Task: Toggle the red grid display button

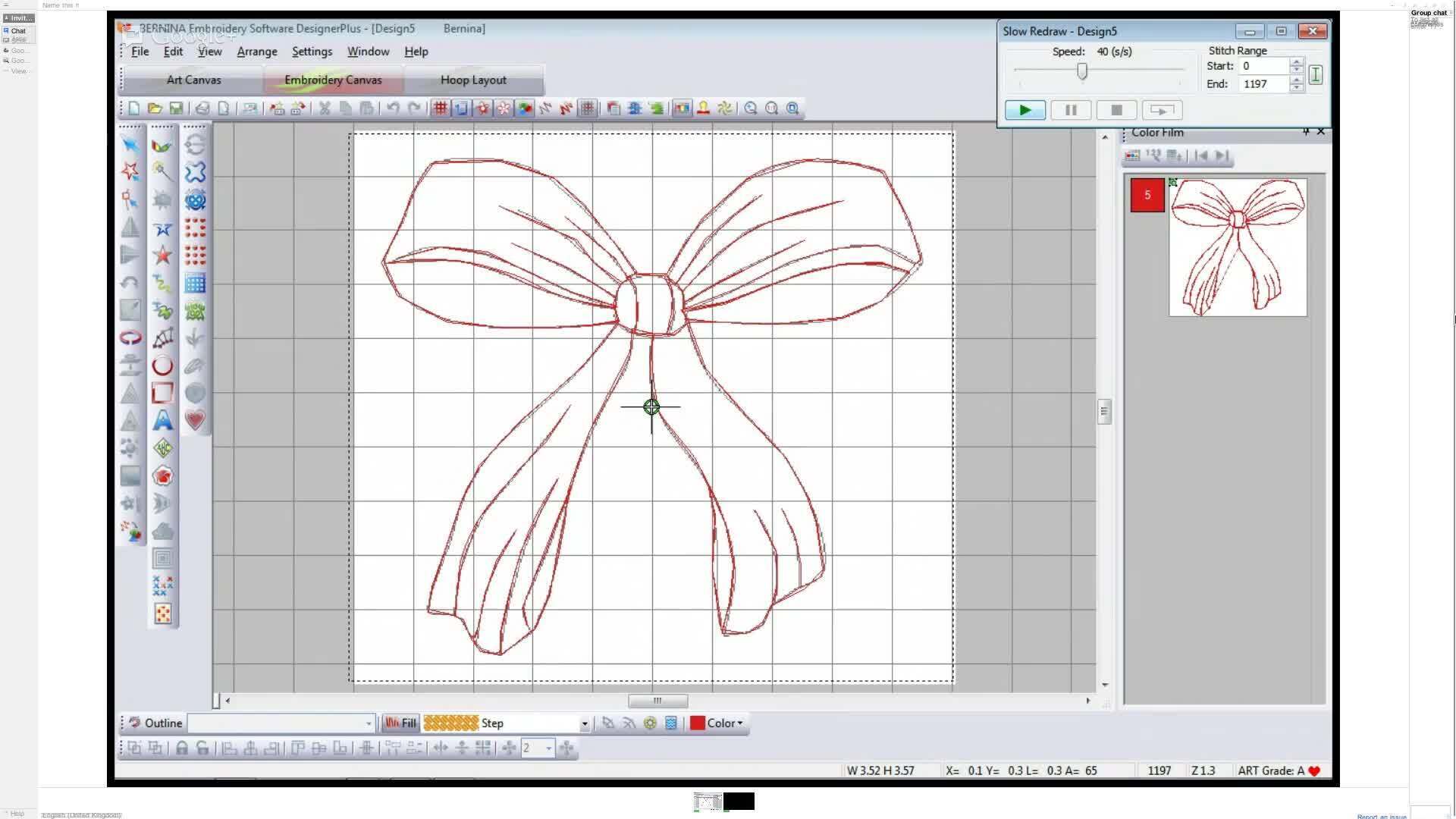Action: [440, 108]
